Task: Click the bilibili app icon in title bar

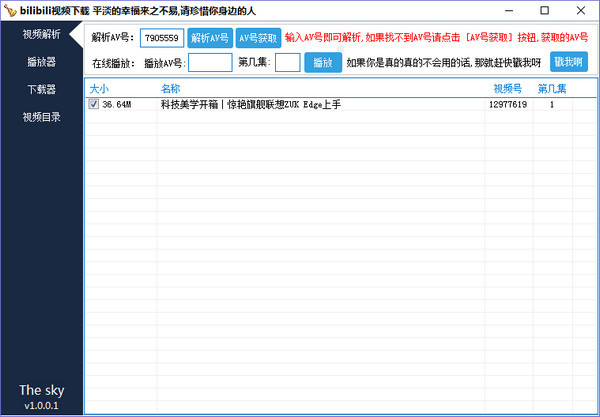Action: 10,10
